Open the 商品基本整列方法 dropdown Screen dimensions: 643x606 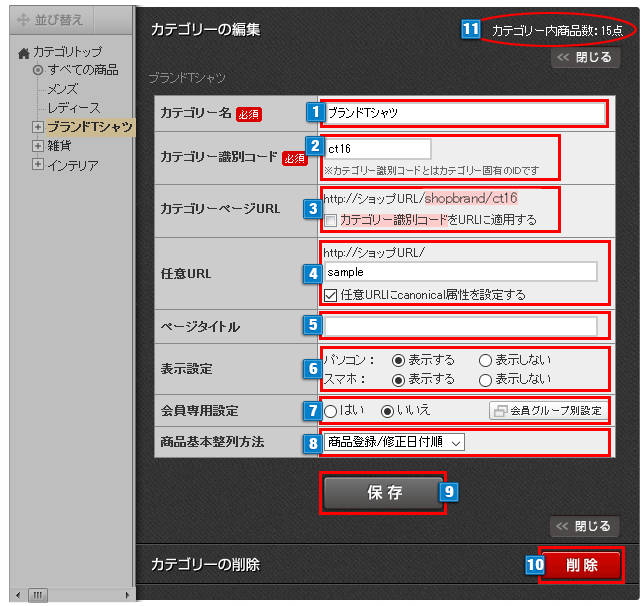tap(394, 442)
